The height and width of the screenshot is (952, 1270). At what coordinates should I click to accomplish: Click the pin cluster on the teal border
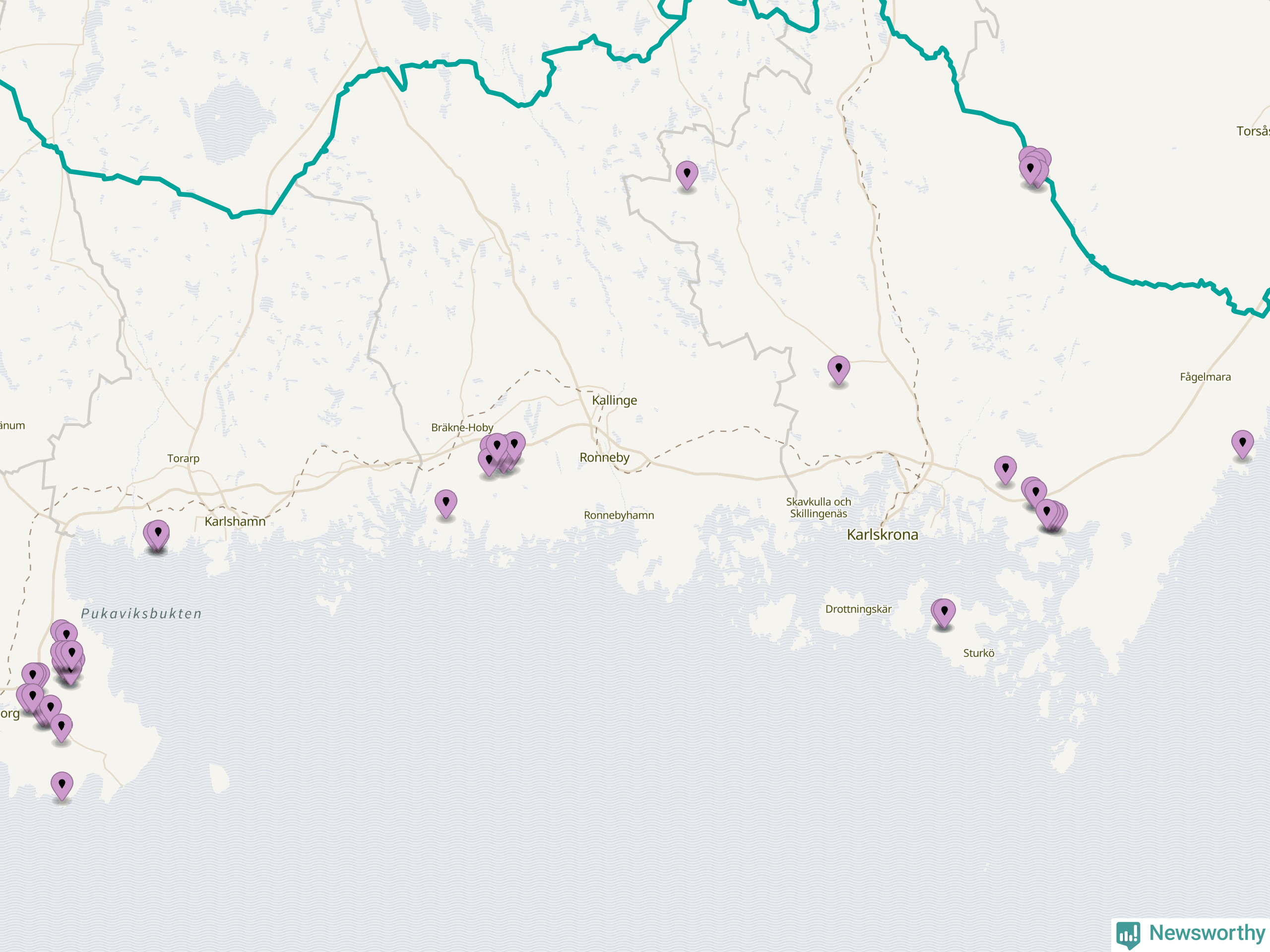click(x=1034, y=168)
